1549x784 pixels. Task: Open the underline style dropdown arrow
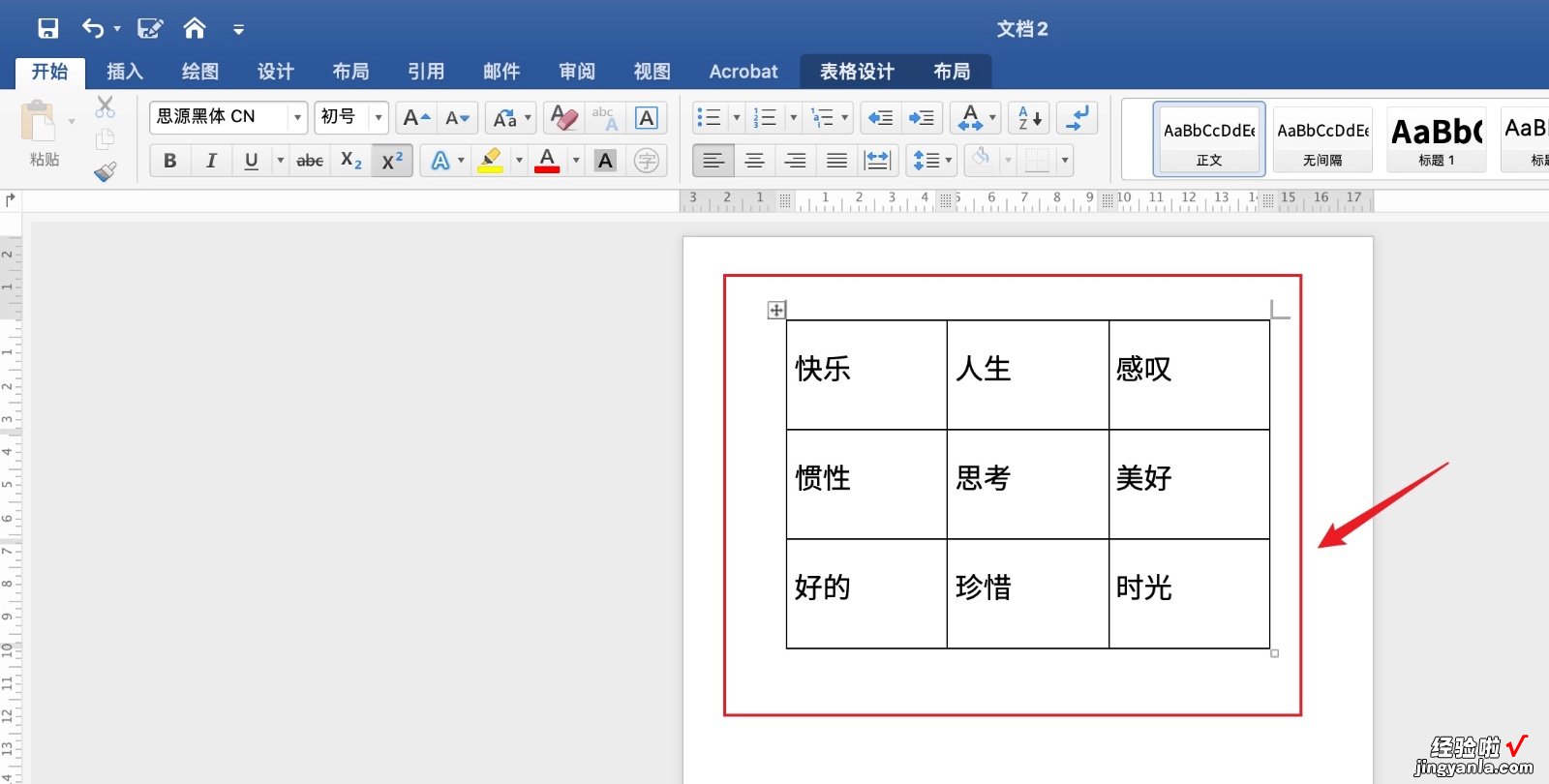[281, 161]
